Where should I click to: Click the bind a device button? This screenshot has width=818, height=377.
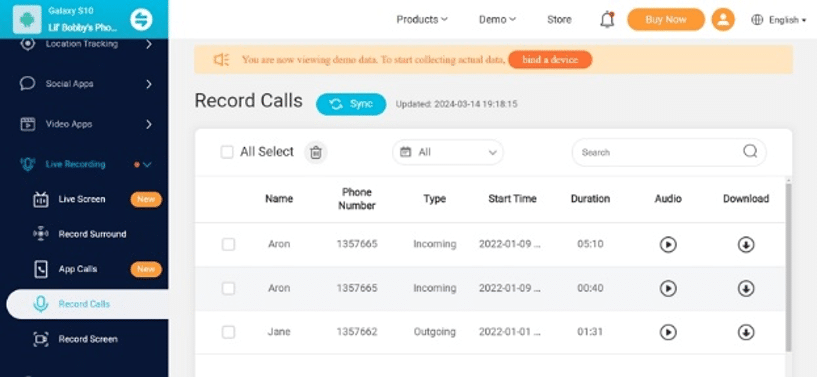(x=550, y=59)
